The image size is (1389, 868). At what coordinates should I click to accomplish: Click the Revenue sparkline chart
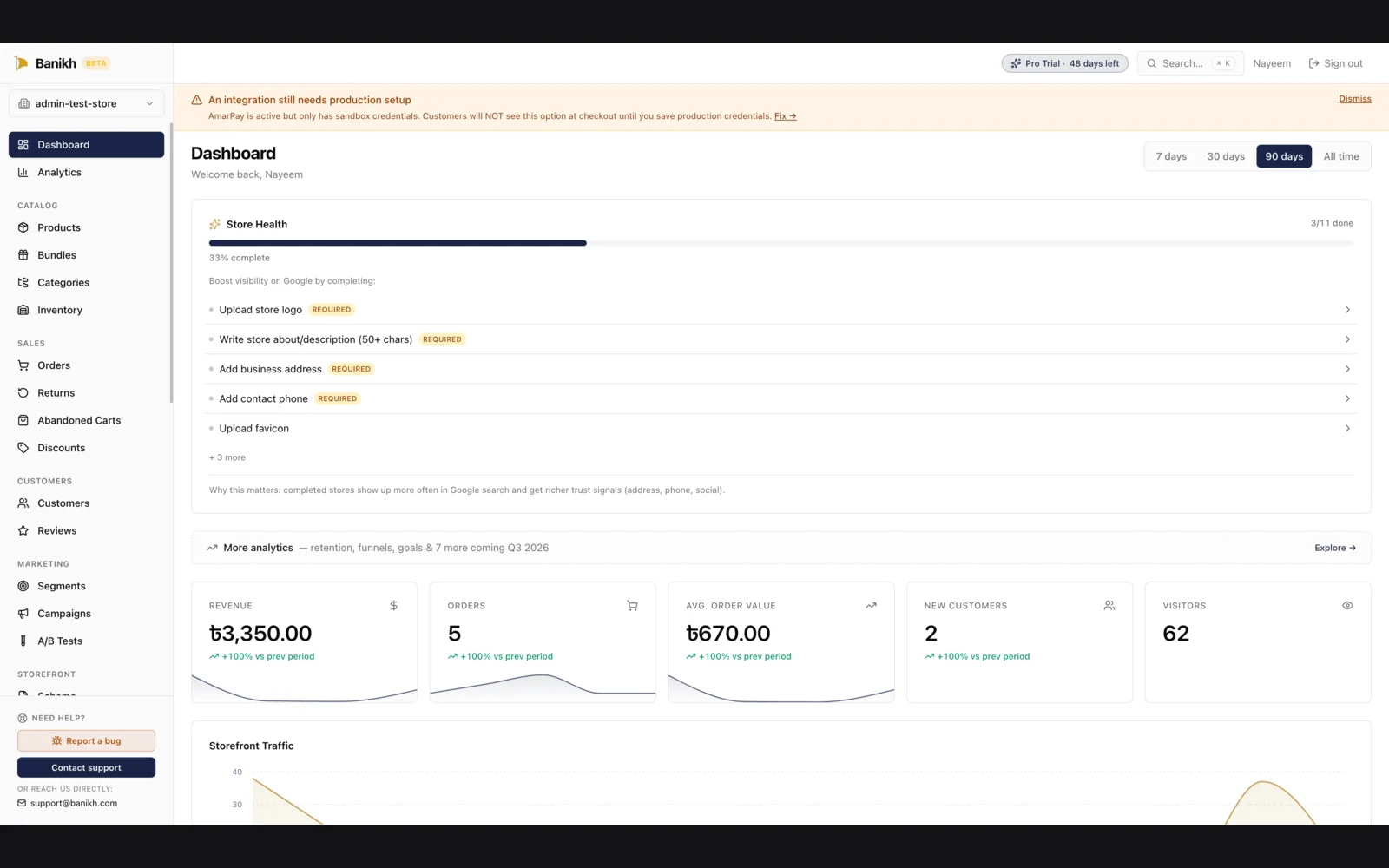tap(304, 687)
